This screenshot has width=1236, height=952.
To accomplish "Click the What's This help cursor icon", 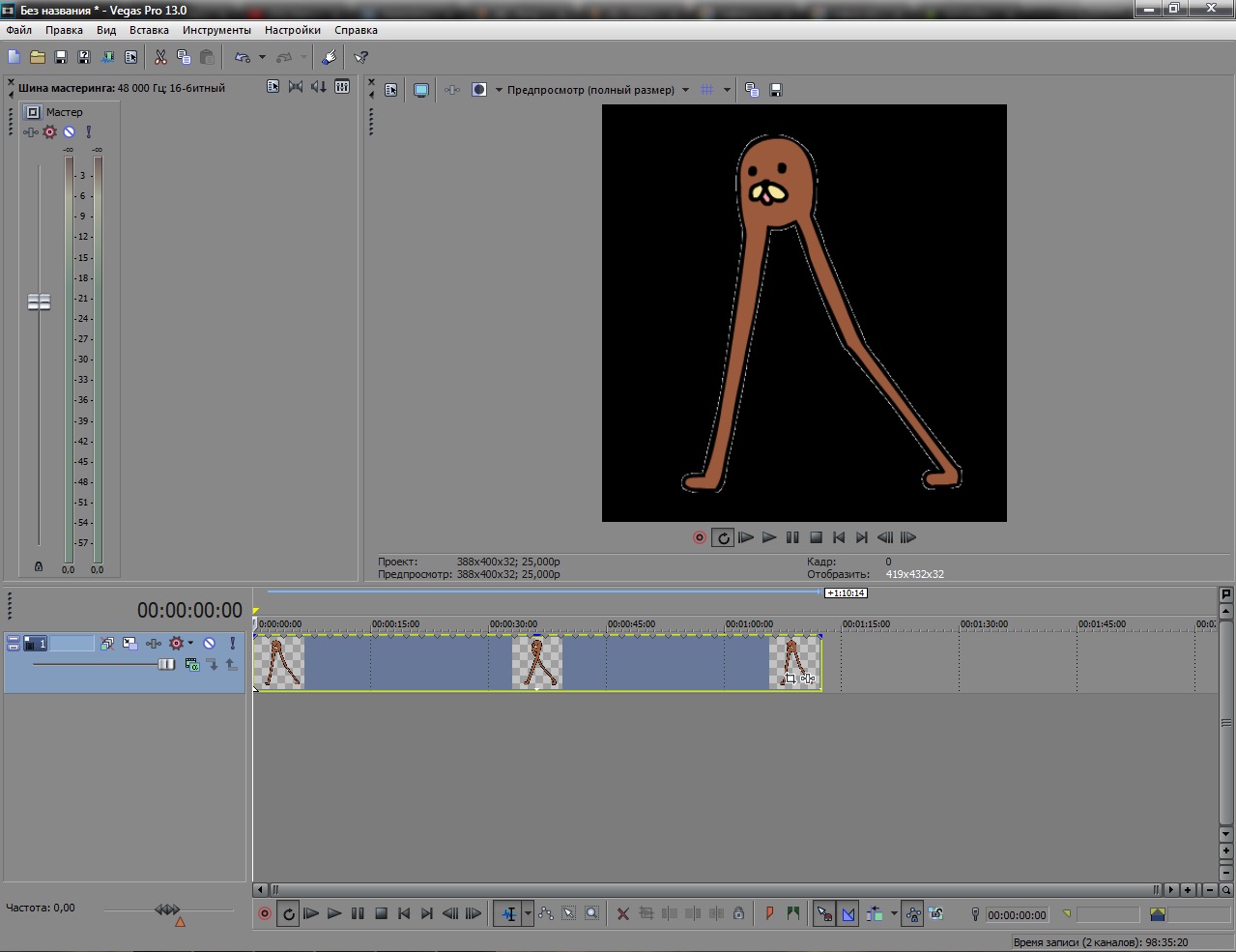I will [x=361, y=58].
